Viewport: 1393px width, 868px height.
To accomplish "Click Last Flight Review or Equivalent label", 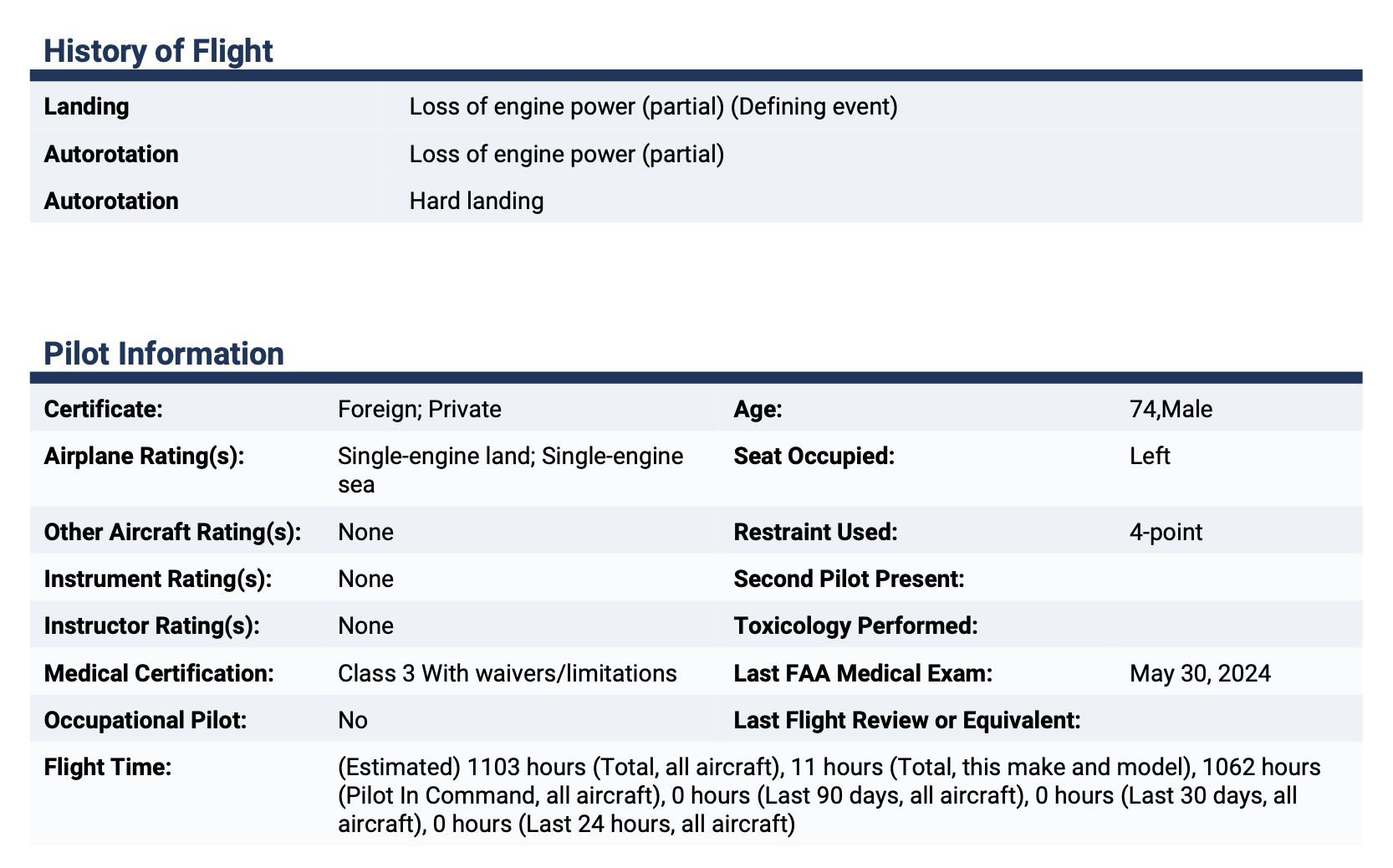I will [907, 720].
